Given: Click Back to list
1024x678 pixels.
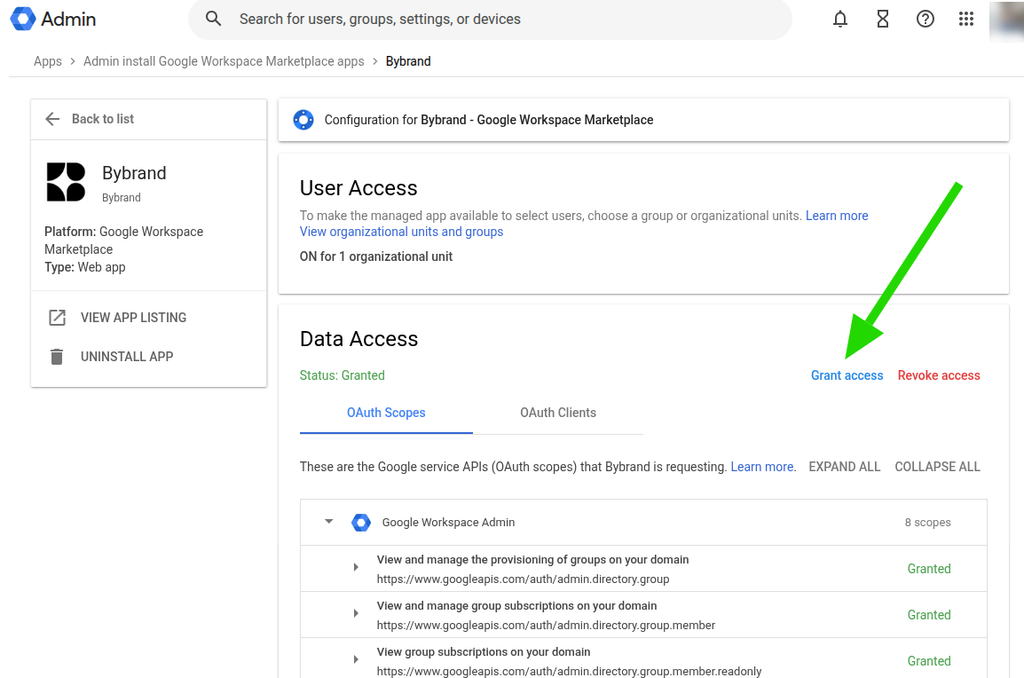Looking at the screenshot, I should pyautogui.click(x=103, y=119).
